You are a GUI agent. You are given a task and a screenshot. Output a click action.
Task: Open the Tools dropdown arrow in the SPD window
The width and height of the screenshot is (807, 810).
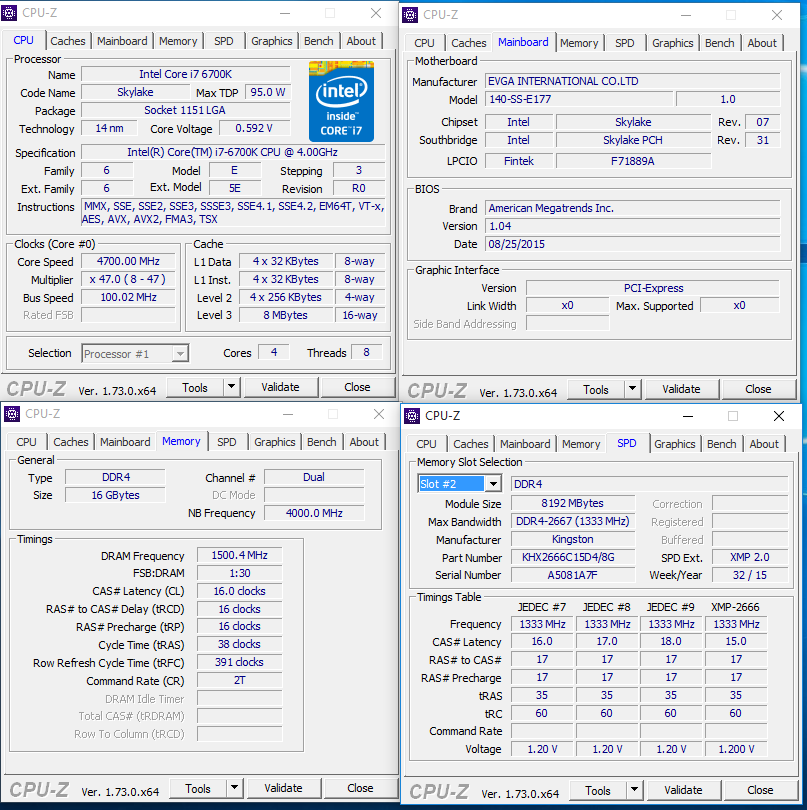[634, 790]
